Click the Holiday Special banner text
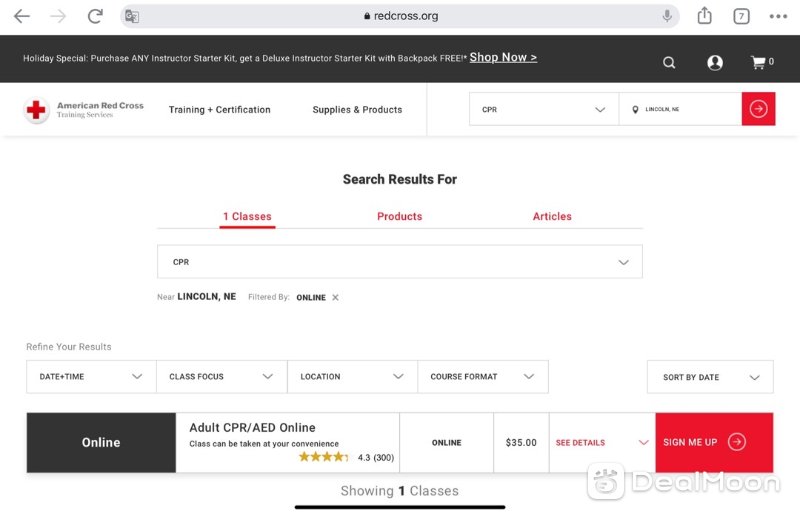800x514 pixels. tap(245, 58)
